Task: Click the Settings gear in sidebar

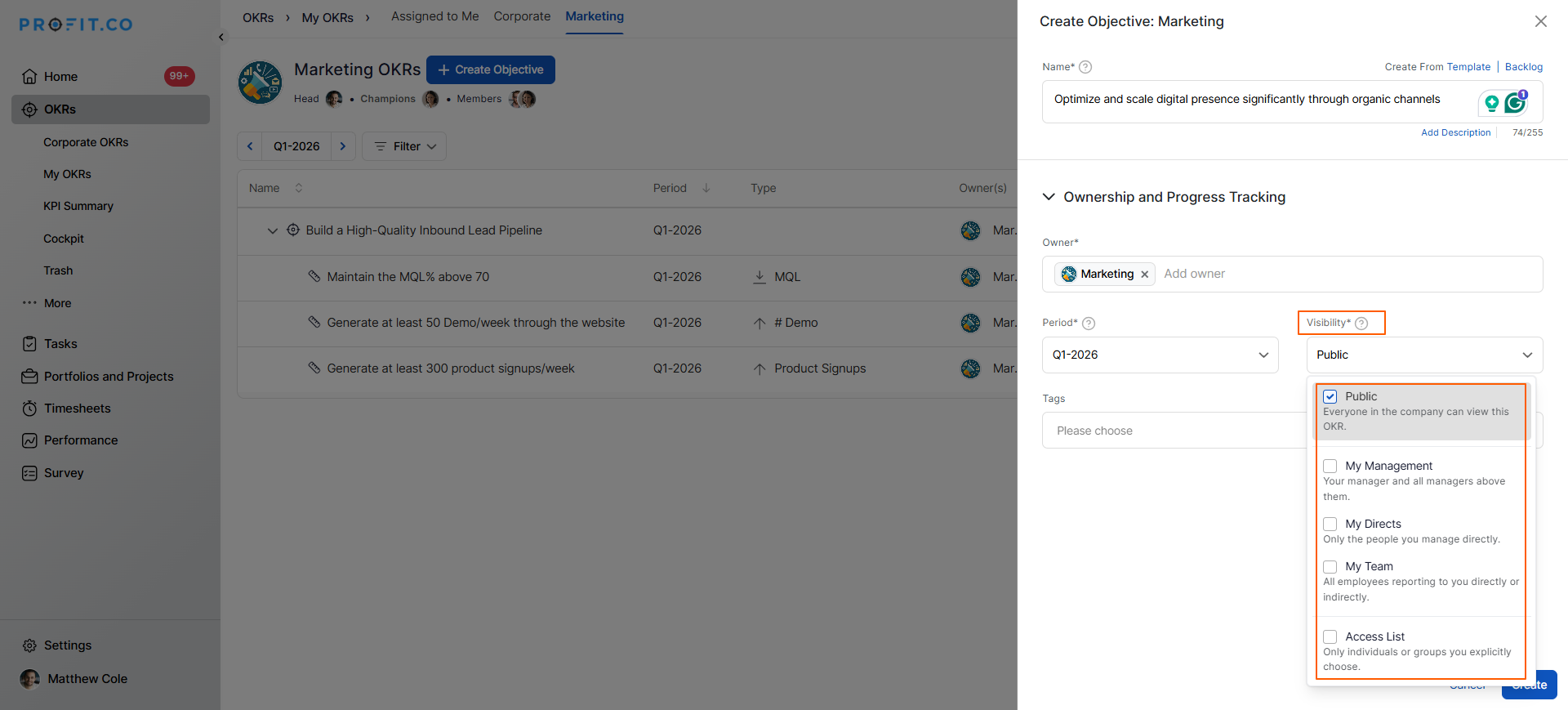Action: pos(29,645)
